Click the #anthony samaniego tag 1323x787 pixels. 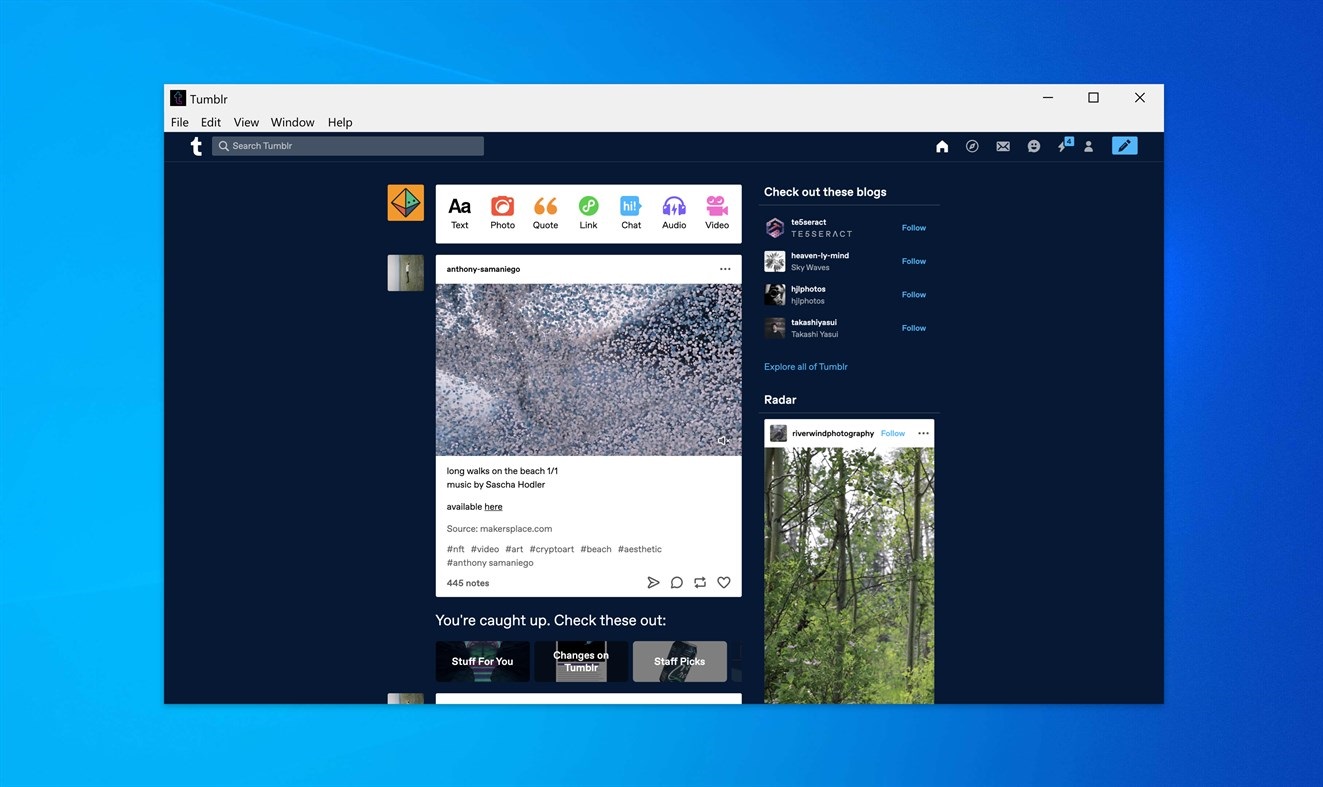pyautogui.click(x=490, y=563)
